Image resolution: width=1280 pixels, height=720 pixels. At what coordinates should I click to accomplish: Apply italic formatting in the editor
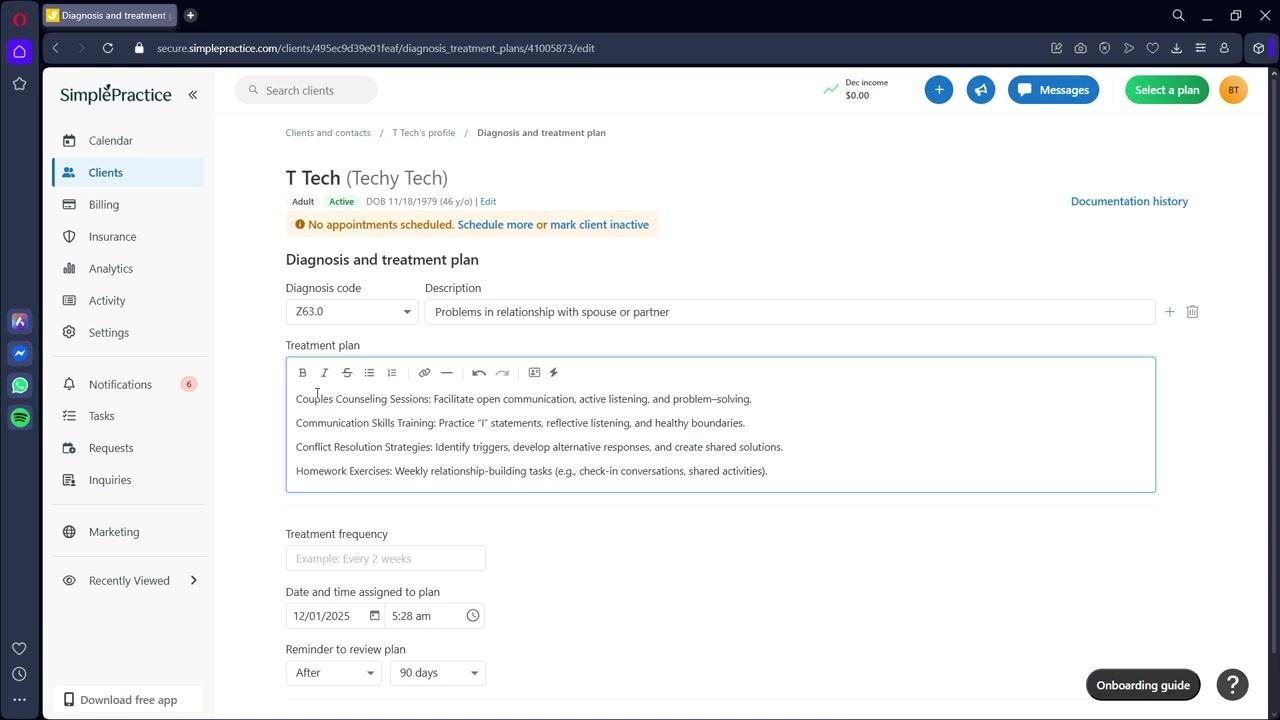[324, 373]
